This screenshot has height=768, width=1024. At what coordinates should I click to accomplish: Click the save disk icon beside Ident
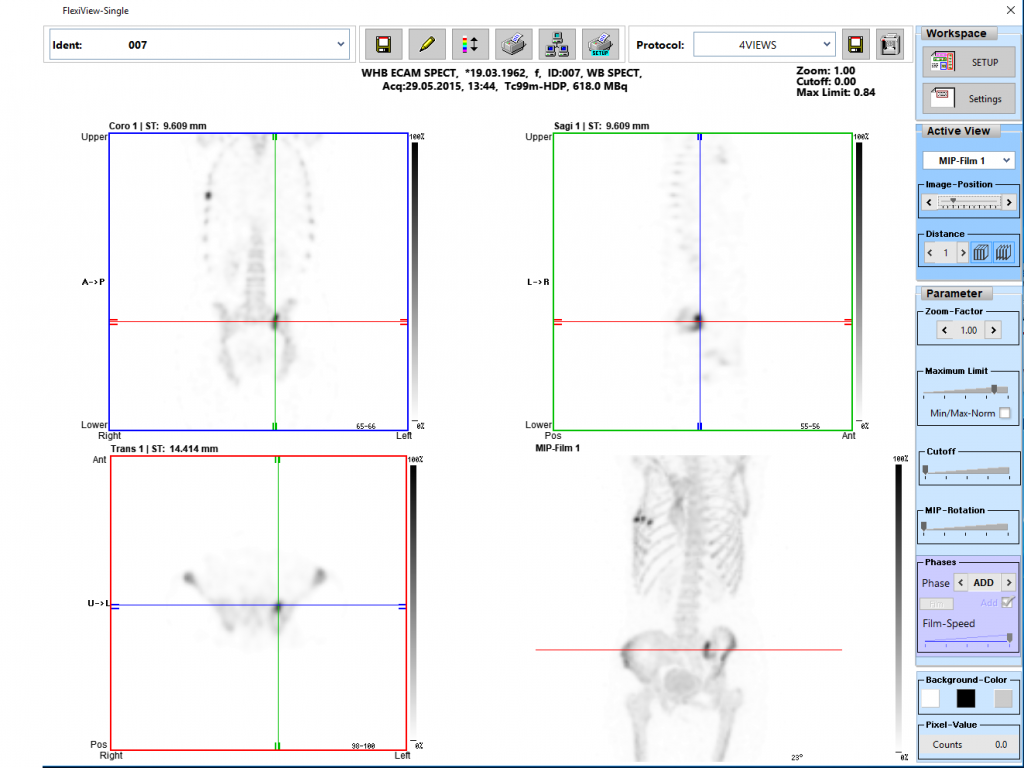click(x=383, y=44)
